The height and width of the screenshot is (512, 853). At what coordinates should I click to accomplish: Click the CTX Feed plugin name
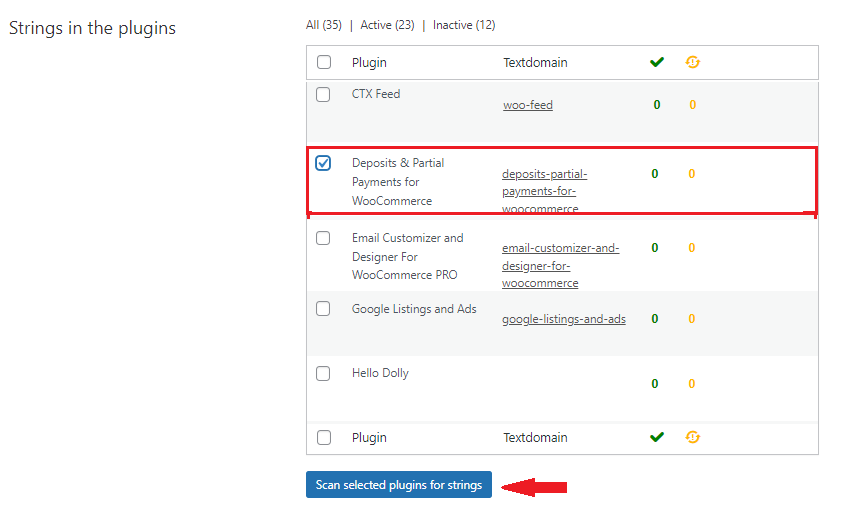coord(376,94)
